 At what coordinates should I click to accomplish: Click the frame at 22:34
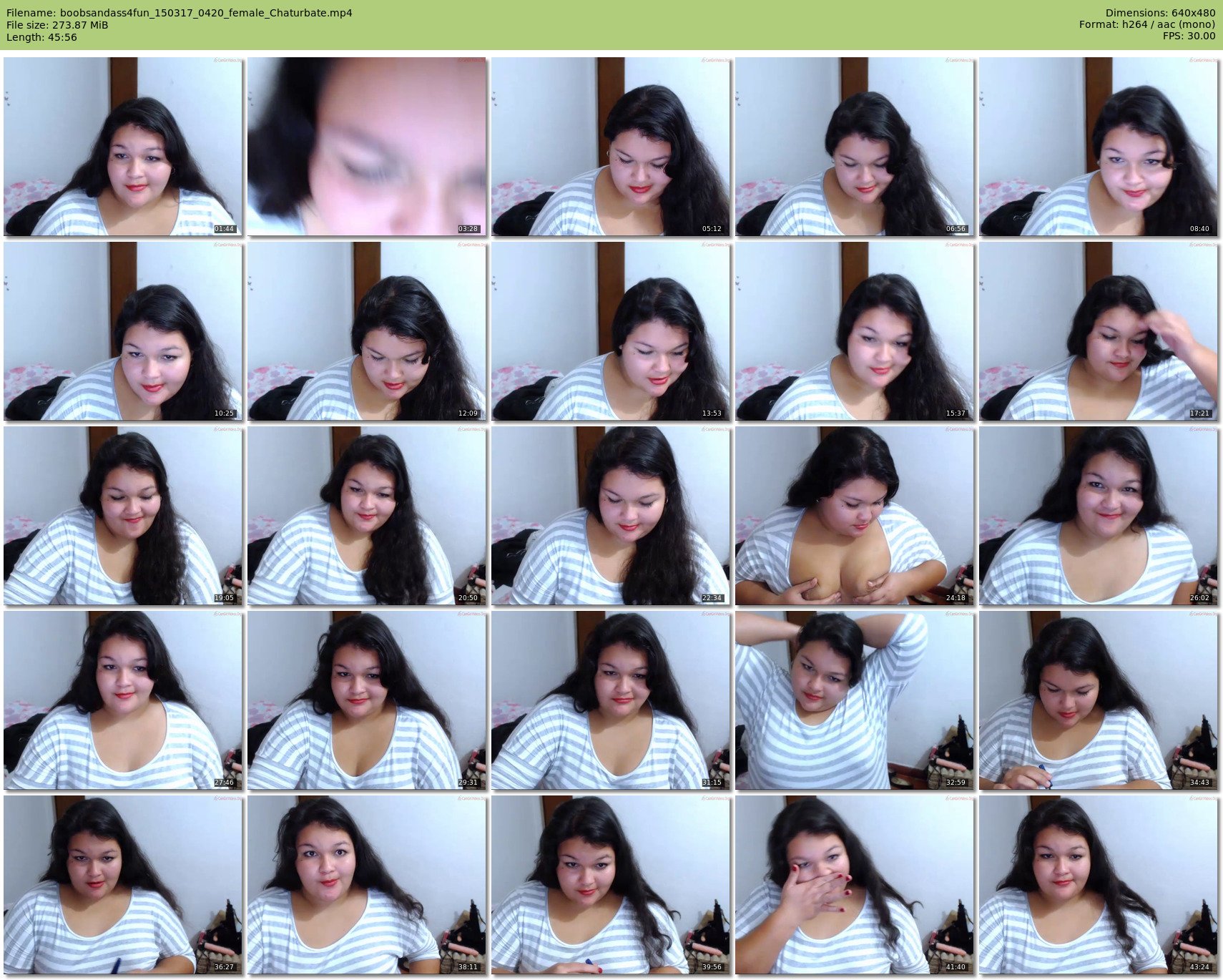click(611, 516)
